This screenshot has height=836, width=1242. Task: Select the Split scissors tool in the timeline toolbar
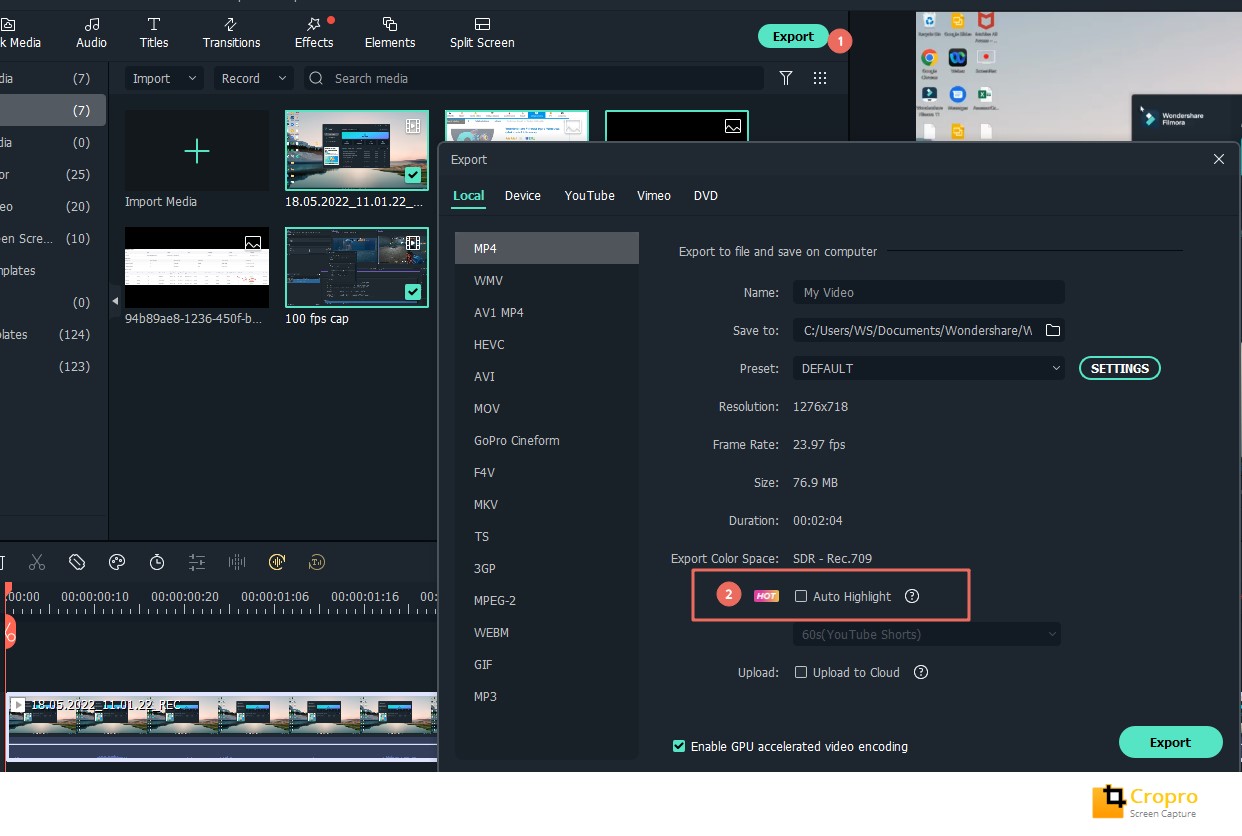coord(36,562)
